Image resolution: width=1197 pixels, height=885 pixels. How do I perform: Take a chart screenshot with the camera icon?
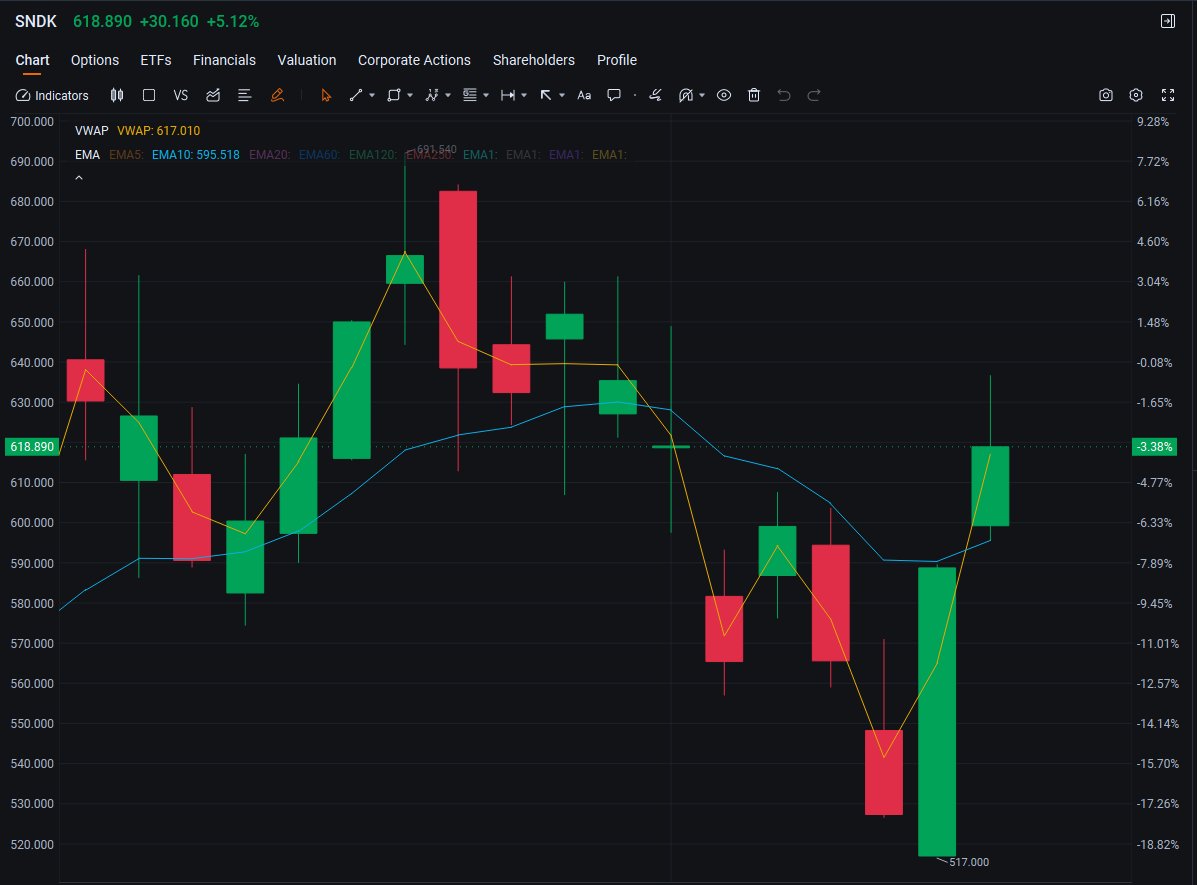tap(1105, 95)
